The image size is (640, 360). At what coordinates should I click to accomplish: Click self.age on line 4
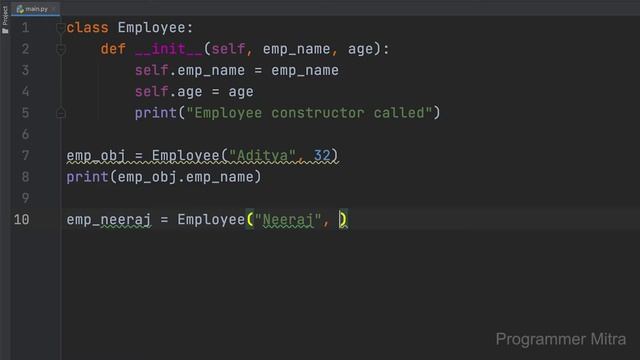coord(169,91)
